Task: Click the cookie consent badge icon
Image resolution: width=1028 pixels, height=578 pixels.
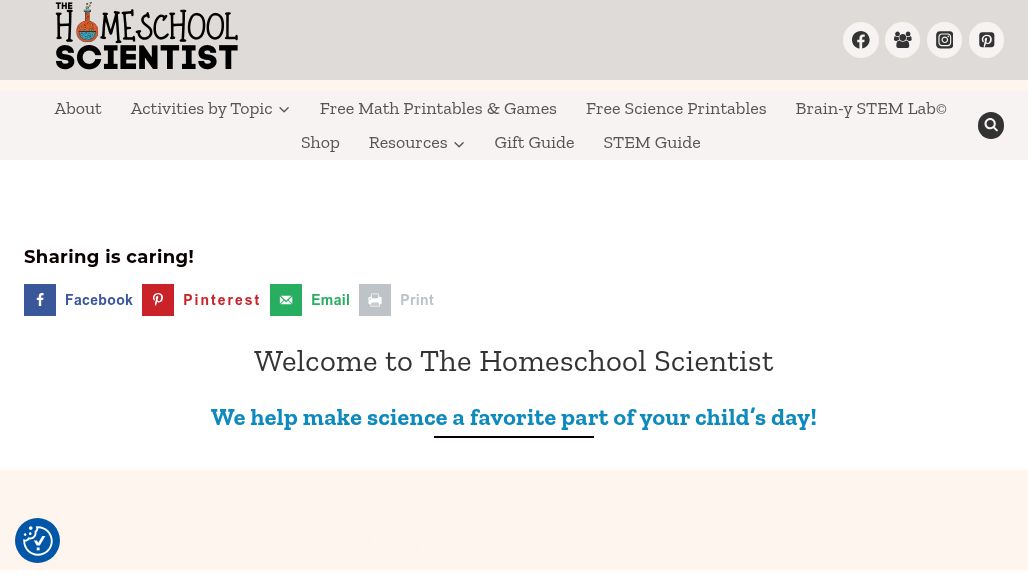Action: 37,540
